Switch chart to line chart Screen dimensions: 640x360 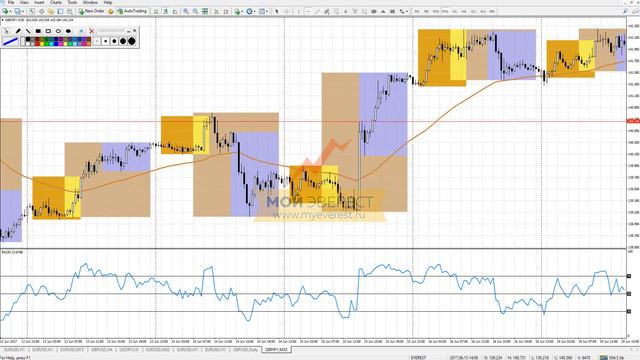(175, 11)
